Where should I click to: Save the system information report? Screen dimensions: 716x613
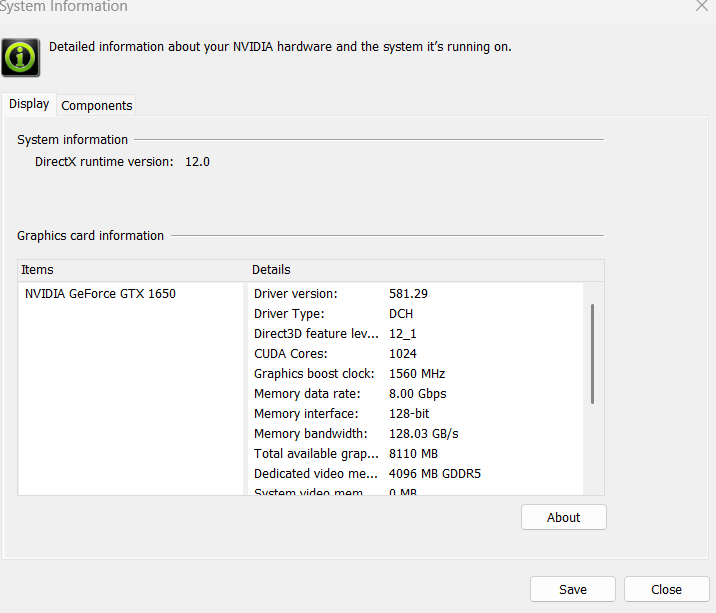tap(573, 589)
